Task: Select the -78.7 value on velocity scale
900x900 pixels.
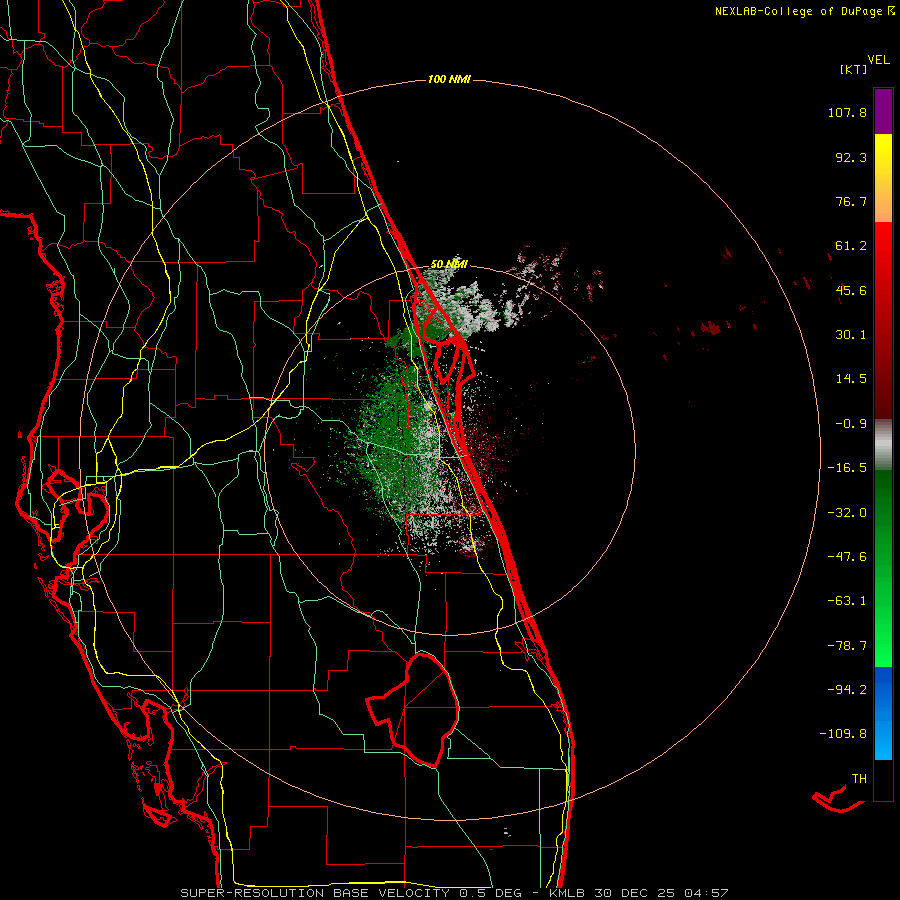Action: [x=847, y=646]
